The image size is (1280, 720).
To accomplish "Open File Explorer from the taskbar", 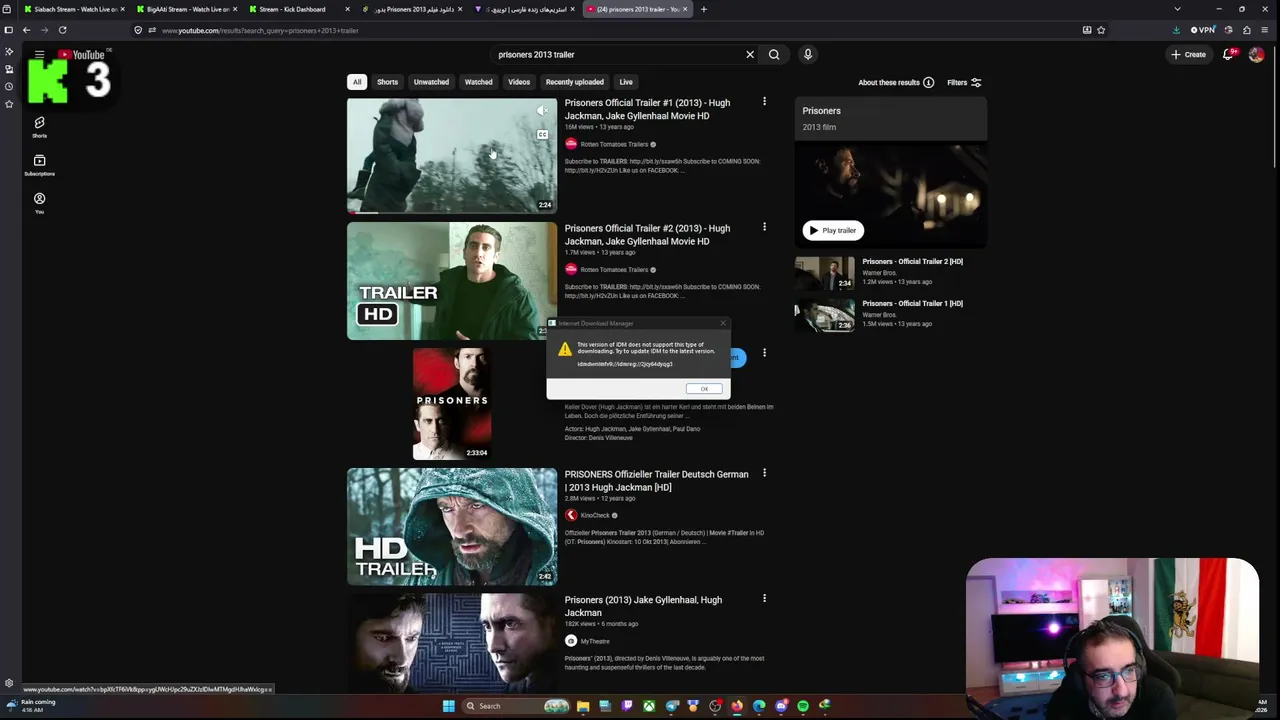I will pyautogui.click(x=583, y=706).
